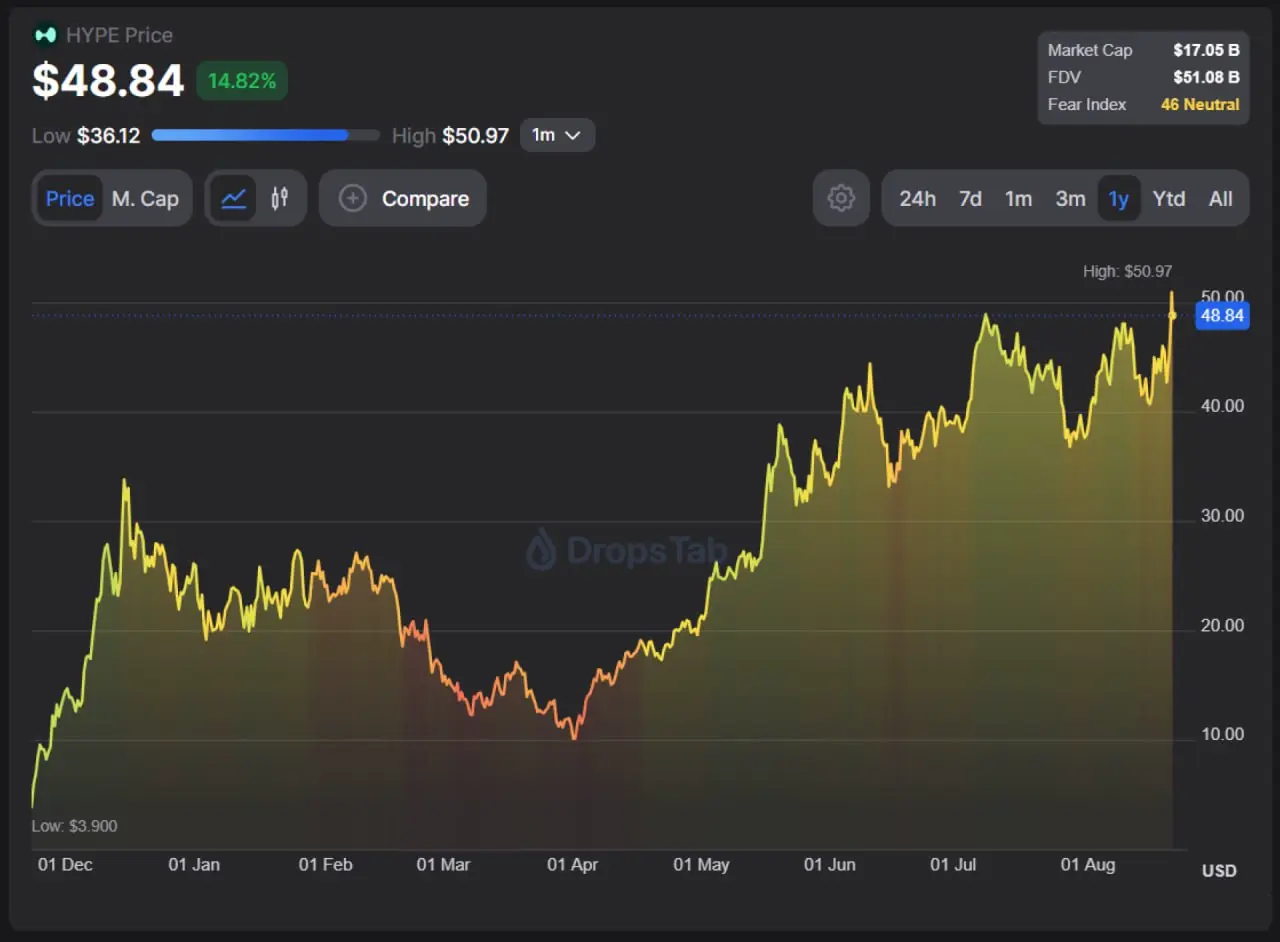Image resolution: width=1280 pixels, height=942 pixels.
Task: Click the 30.00 y-axis label
Action: pos(1222,516)
